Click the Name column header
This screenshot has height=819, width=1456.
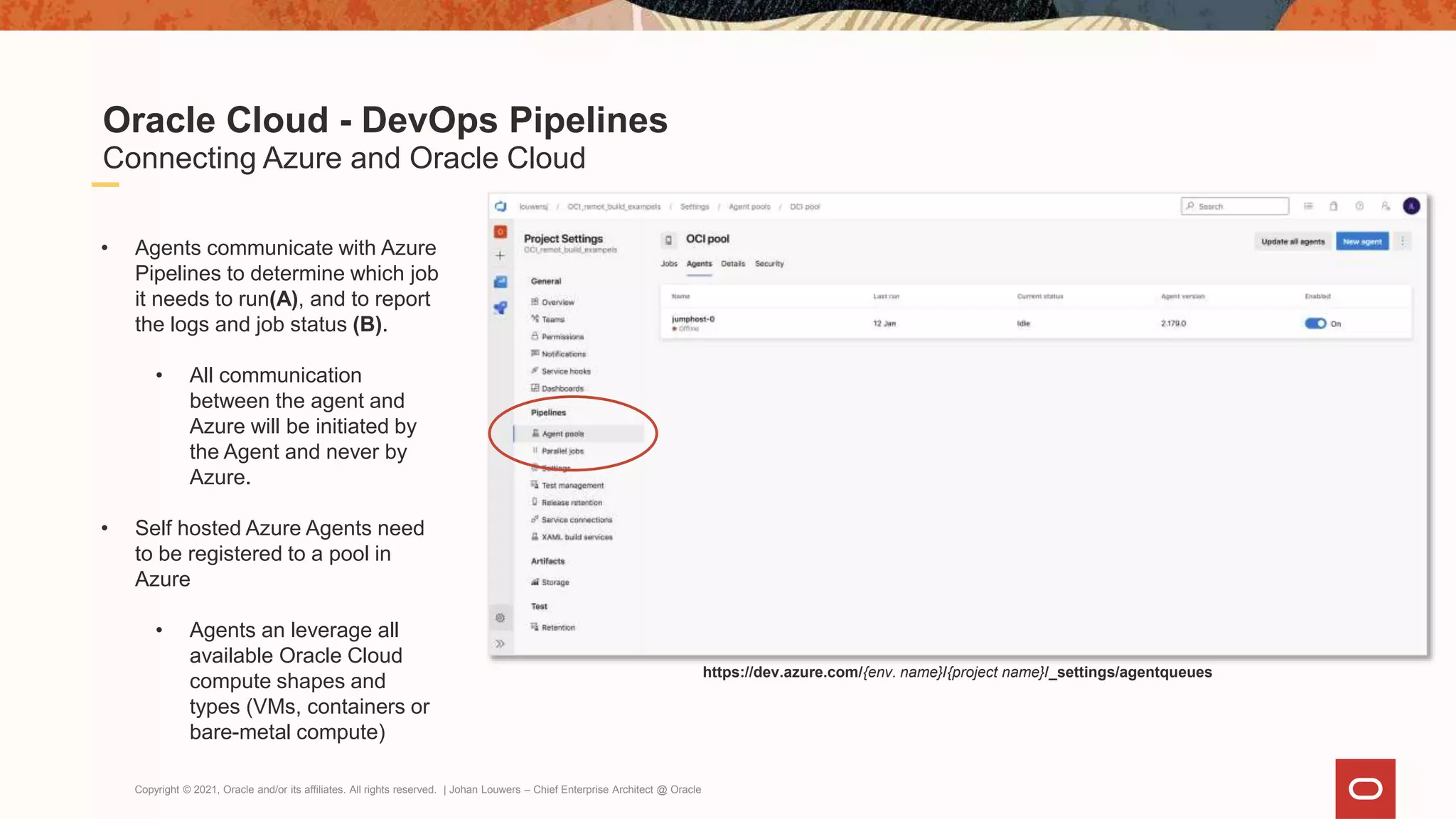tap(681, 296)
